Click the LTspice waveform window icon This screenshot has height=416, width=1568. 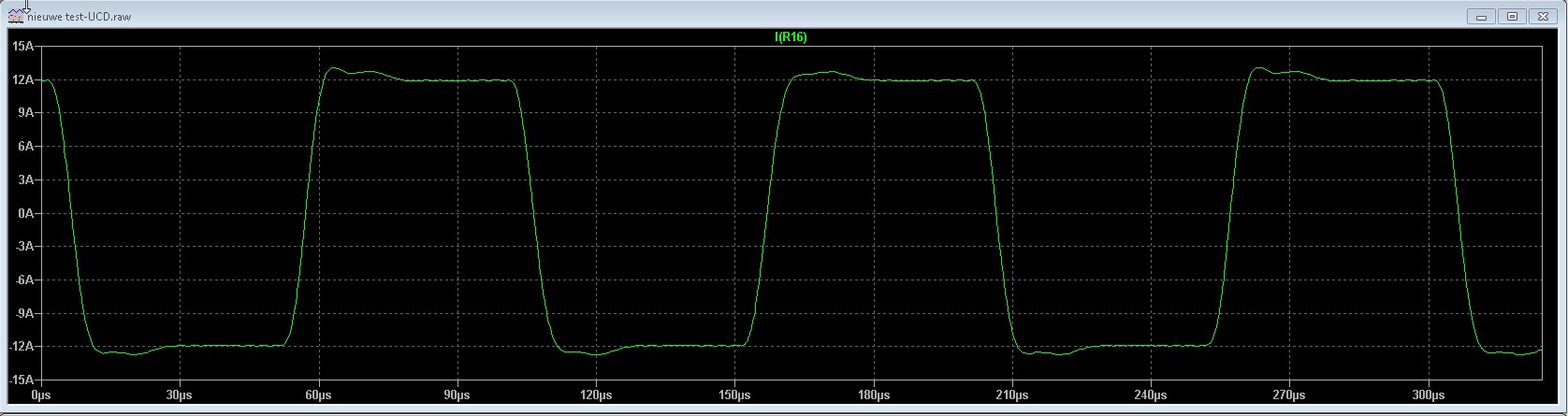[x=16, y=15]
